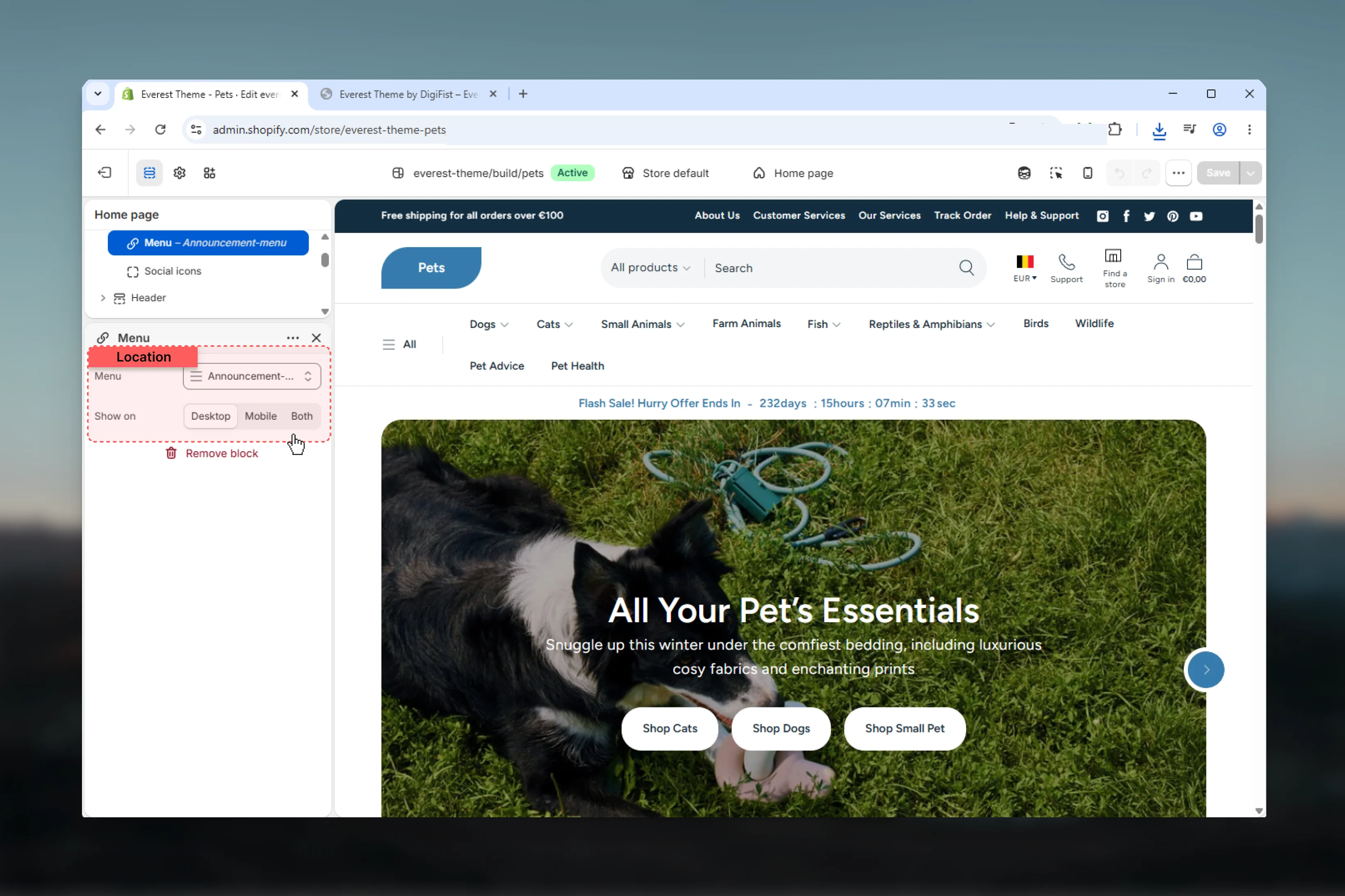The height and width of the screenshot is (896, 1345).
Task: Click the Pets store logo
Action: (x=431, y=267)
